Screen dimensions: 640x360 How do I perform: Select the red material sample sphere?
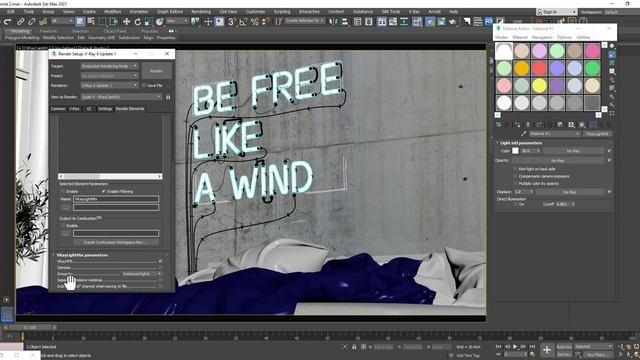[x=539, y=68]
